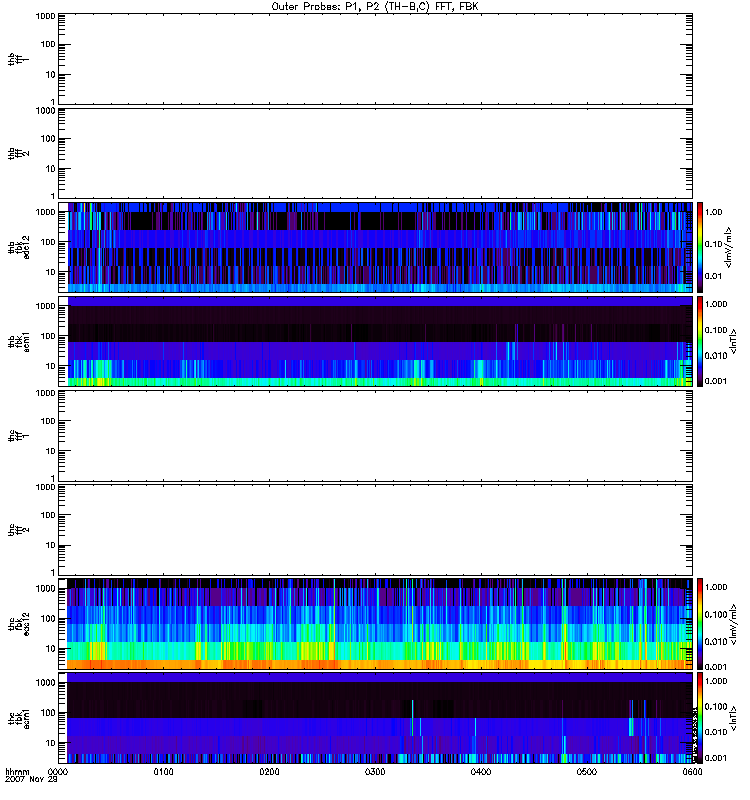Click the "thc fbk edc12" panel label
The image size is (750, 800).
coord(18,623)
